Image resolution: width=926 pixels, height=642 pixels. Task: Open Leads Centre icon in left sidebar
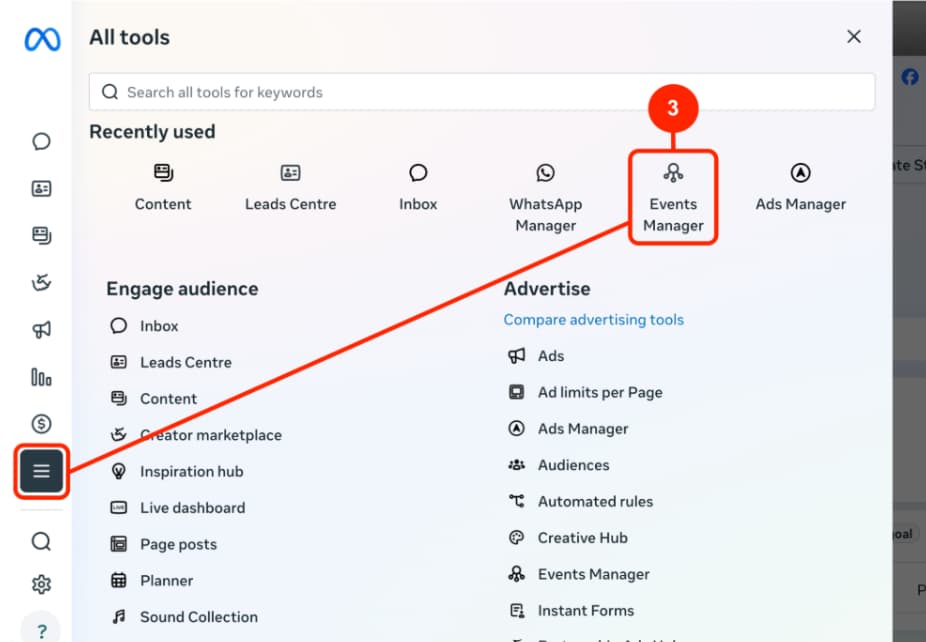[x=41, y=188]
